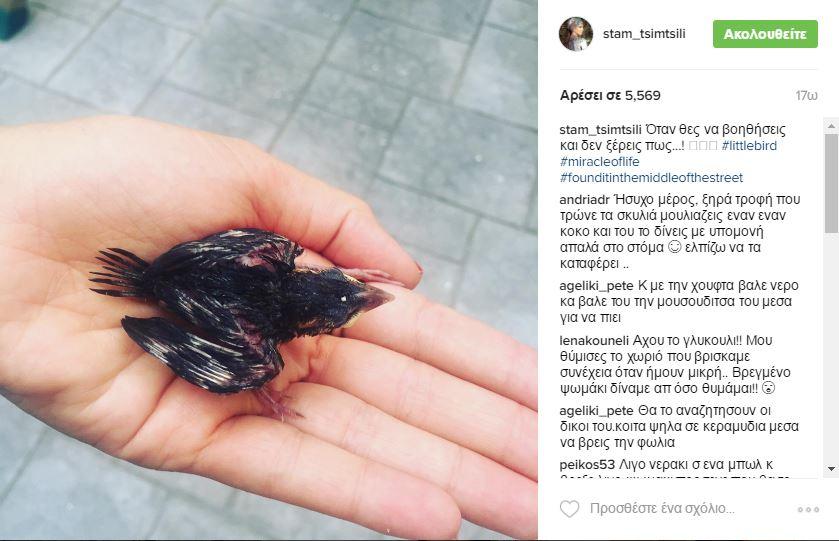Open the #miracleoflife hashtag
This screenshot has height=541, width=839.
(599, 162)
